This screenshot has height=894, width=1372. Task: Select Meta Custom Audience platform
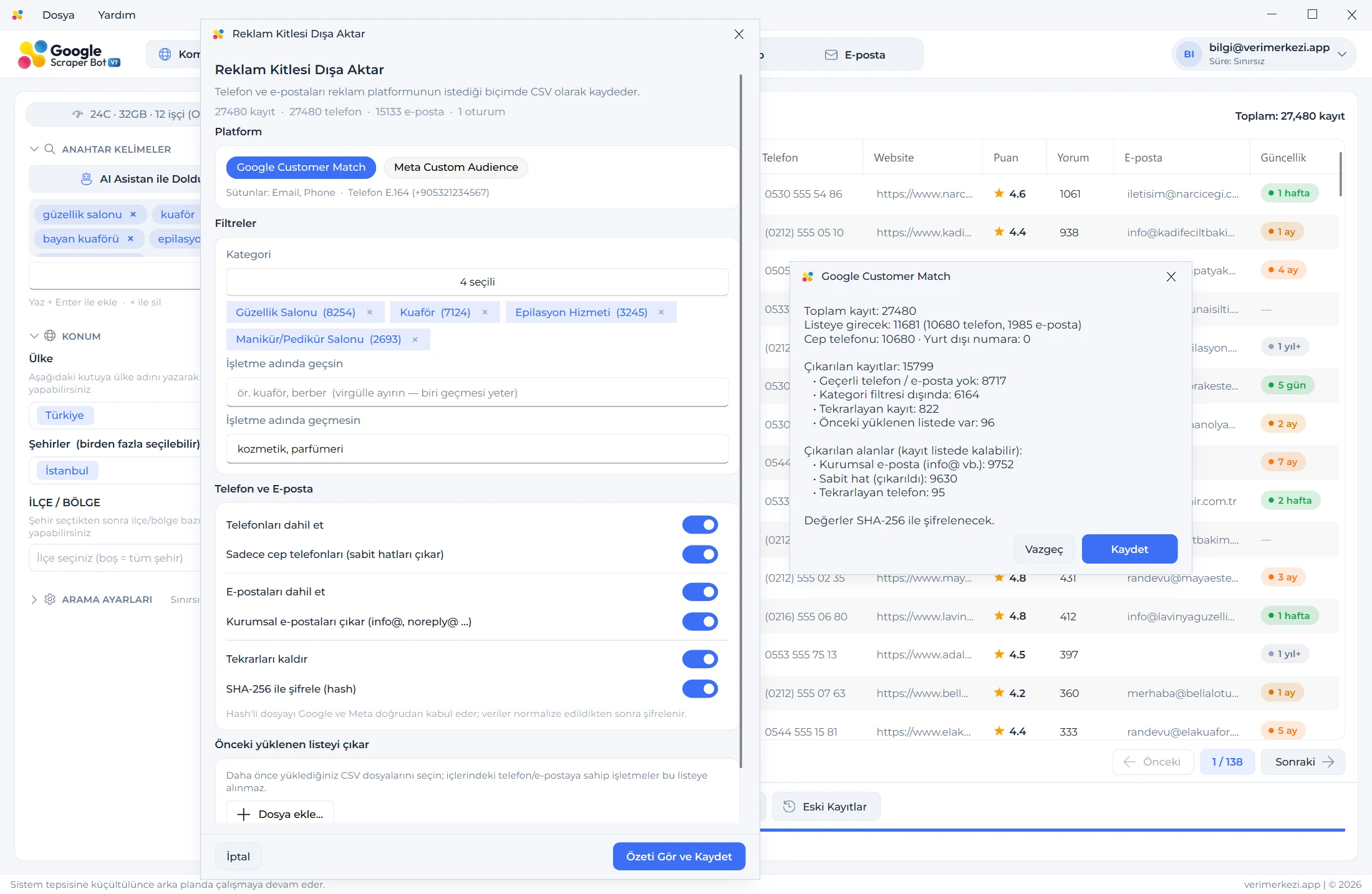coord(456,167)
